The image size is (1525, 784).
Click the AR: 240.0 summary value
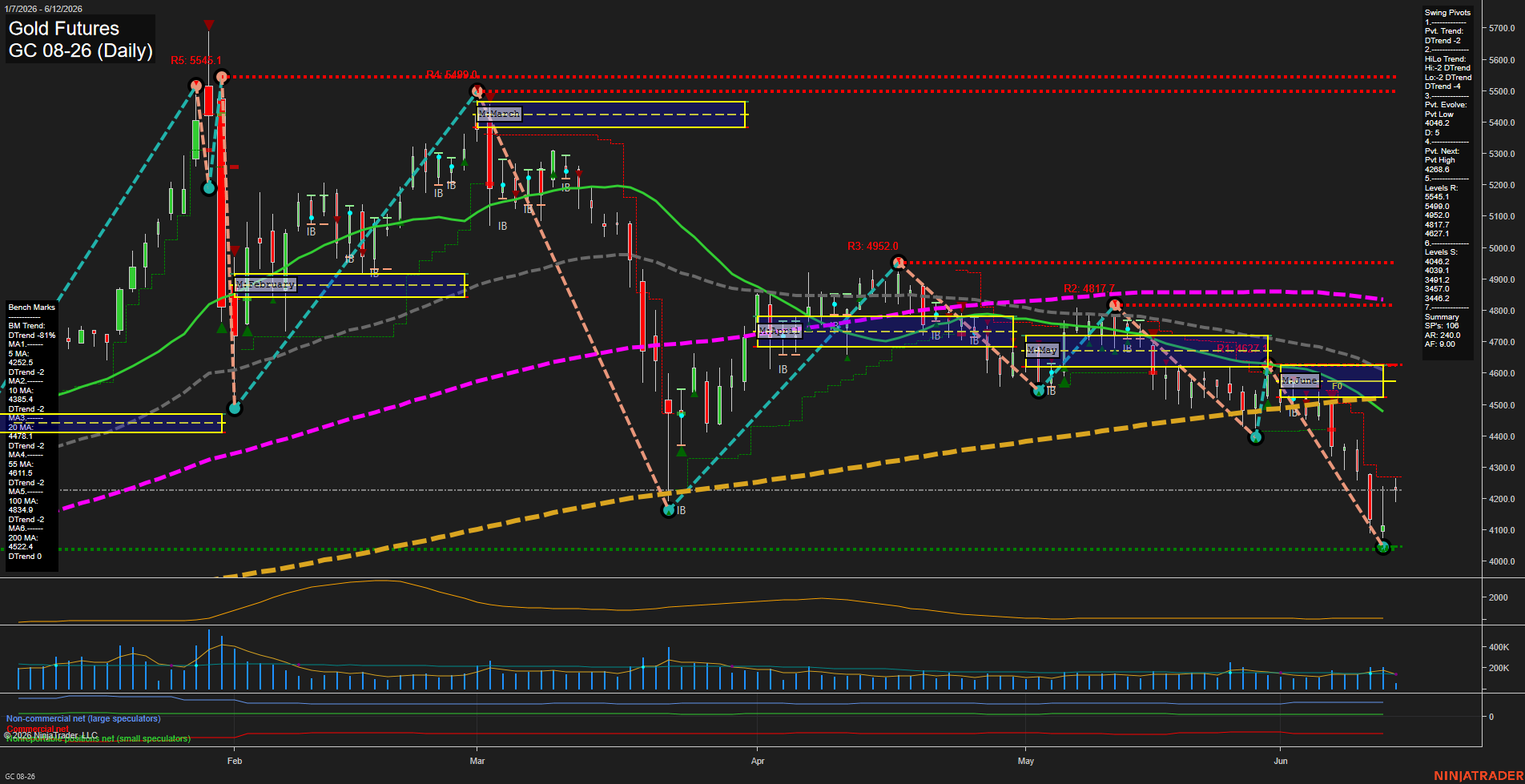(x=1443, y=336)
